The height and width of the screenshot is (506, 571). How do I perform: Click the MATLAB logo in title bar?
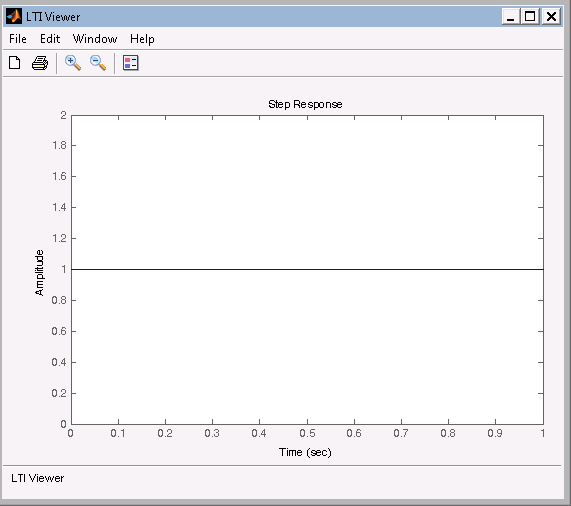tap(14, 16)
